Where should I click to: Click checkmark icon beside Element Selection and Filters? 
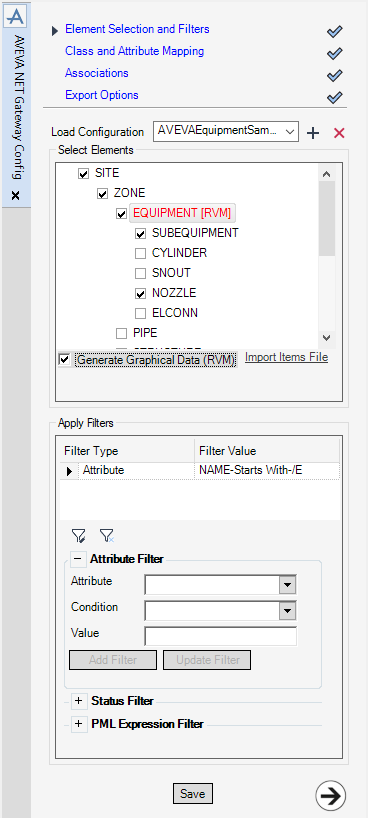point(335,32)
